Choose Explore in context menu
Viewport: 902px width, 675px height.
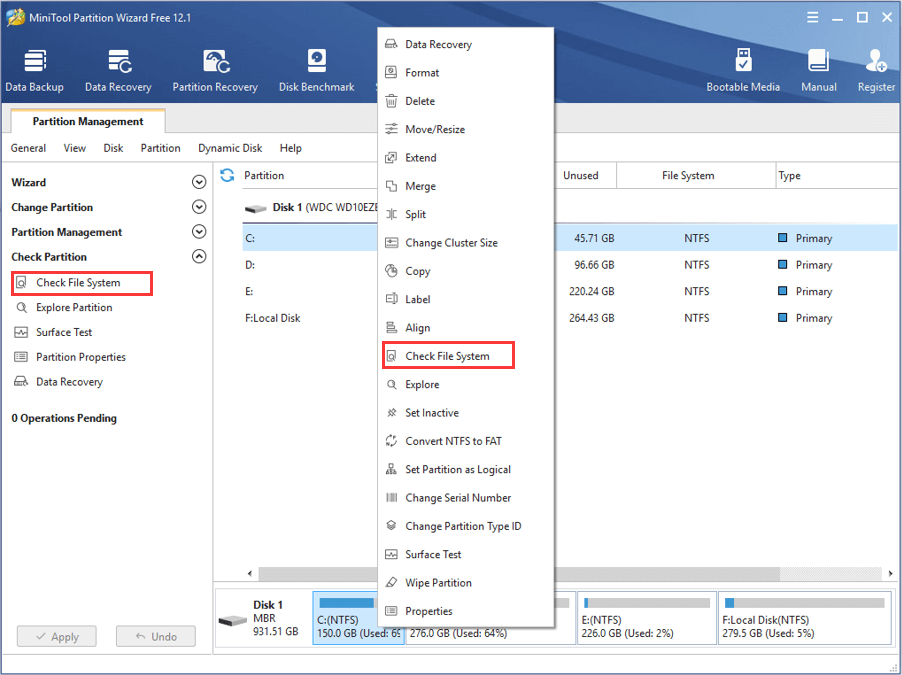click(465, 384)
